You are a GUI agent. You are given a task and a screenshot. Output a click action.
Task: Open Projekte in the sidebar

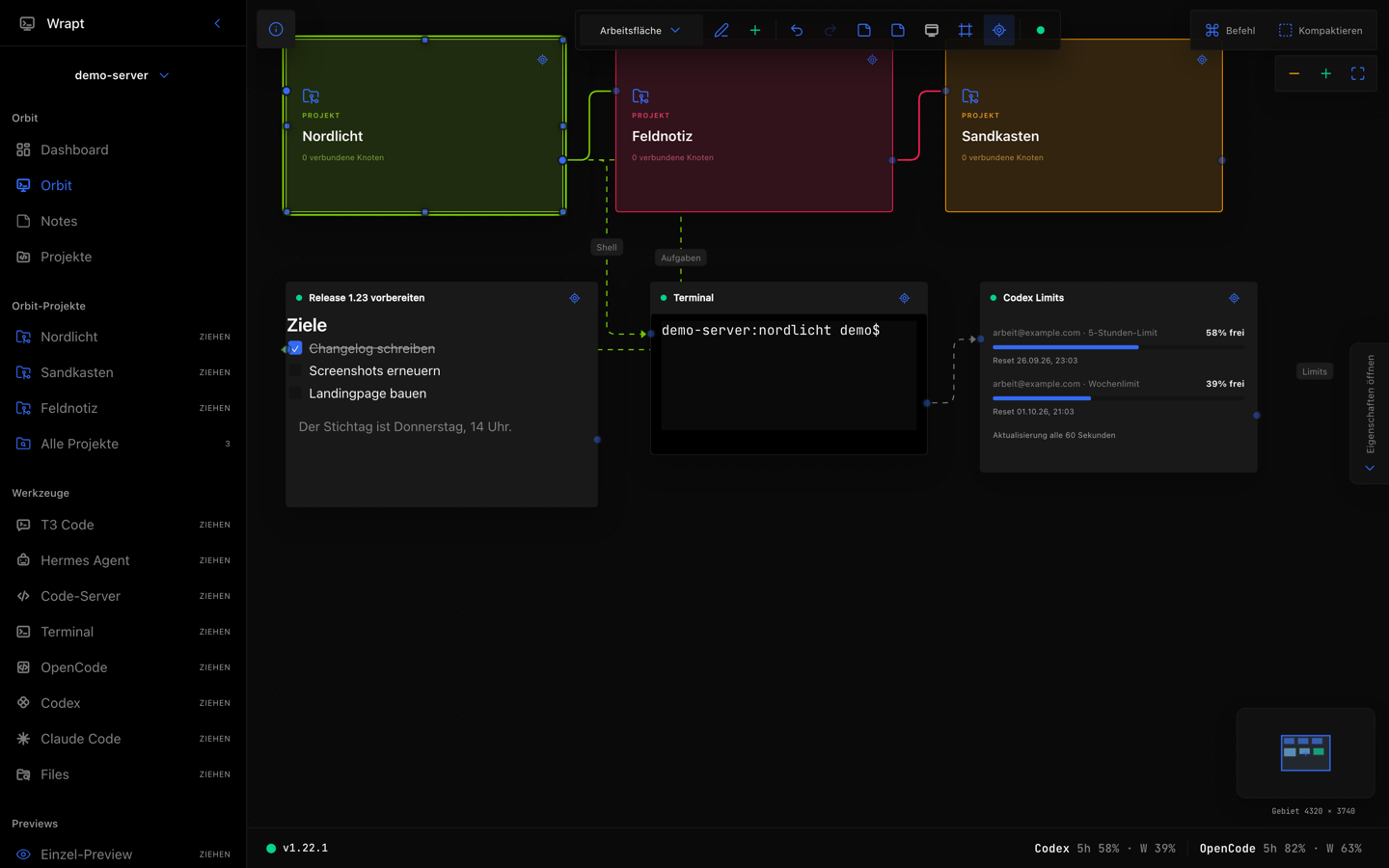tap(123, 257)
